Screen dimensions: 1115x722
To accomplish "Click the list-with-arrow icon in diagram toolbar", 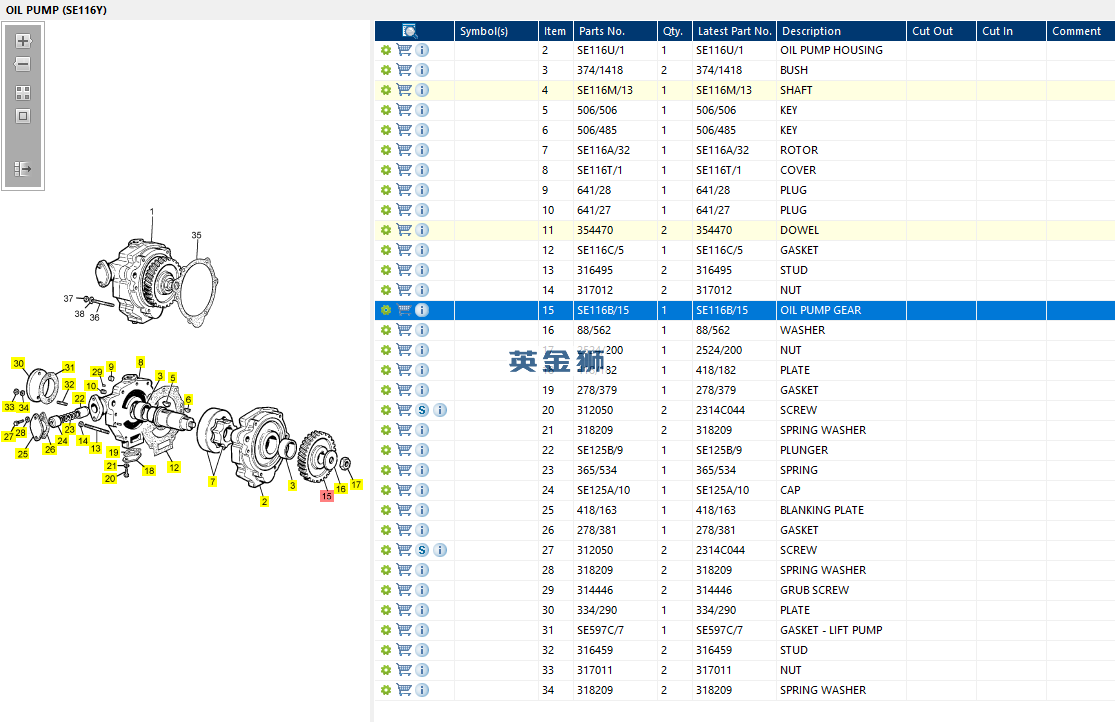I will tap(23, 169).
